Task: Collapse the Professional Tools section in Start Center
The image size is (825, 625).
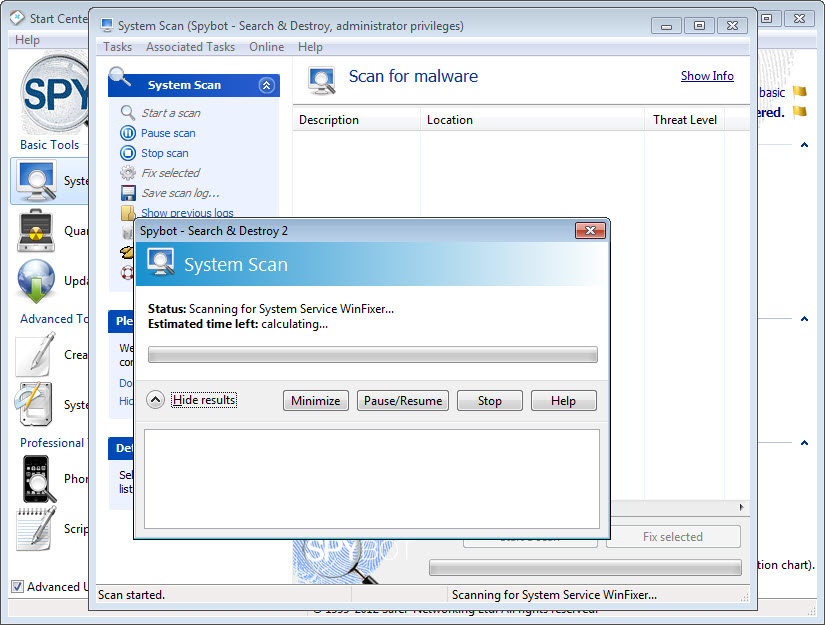Action: tap(804, 443)
